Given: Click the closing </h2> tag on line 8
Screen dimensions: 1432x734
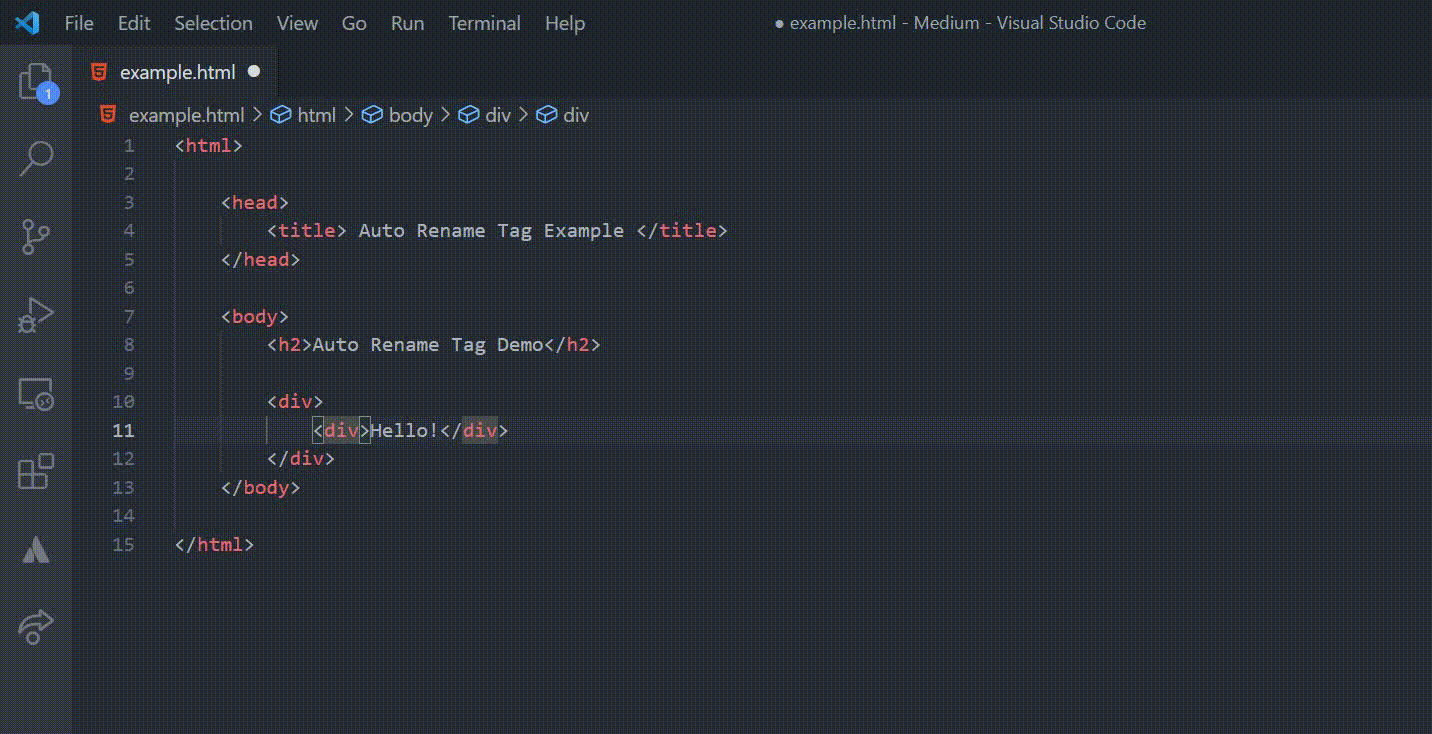Looking at the screenshot, I should click(x=573, y=345).
